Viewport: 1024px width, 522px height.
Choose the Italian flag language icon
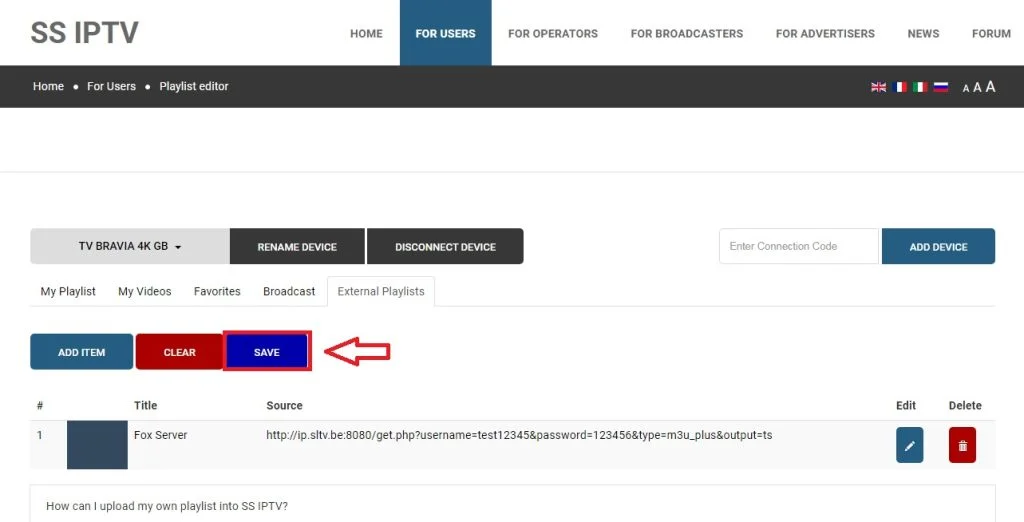pos(920,87)
